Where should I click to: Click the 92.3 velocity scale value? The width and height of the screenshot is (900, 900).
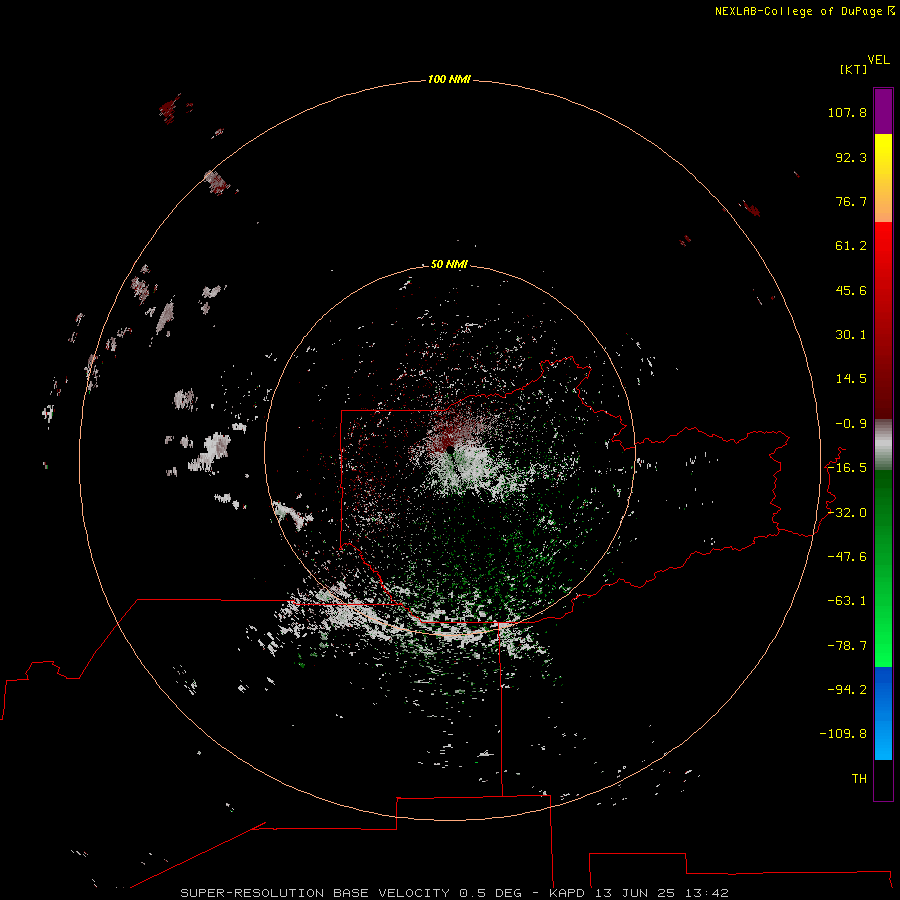pos(851,157)
